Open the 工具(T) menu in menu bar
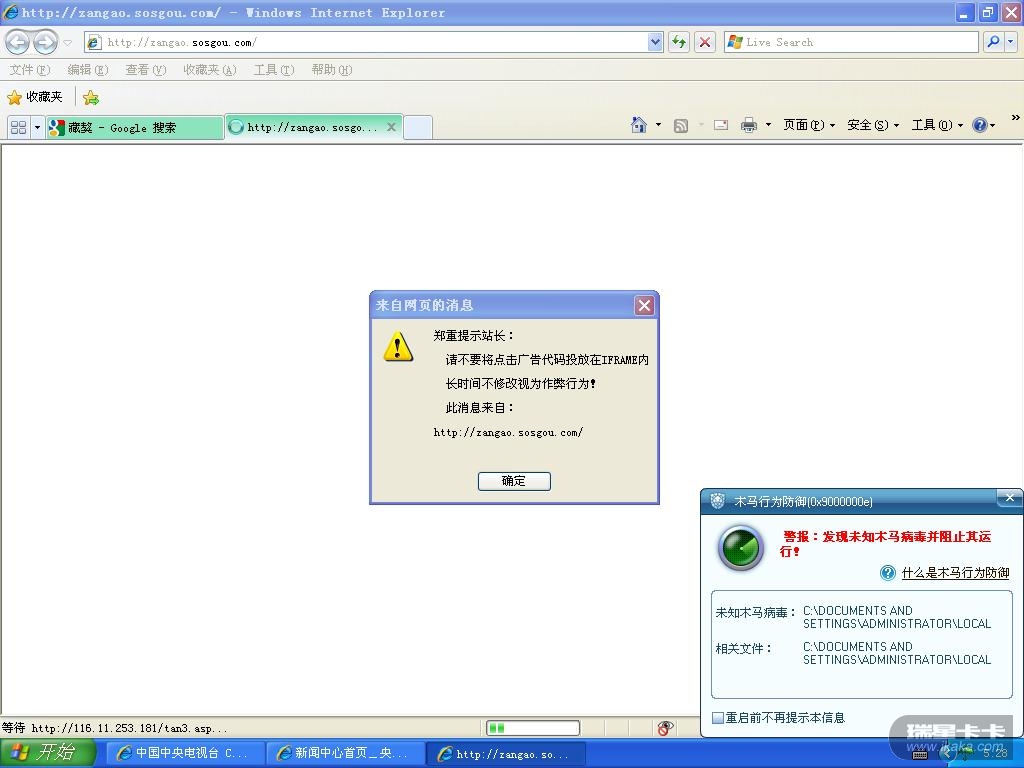1024x768 pixels. coord(274,70)
